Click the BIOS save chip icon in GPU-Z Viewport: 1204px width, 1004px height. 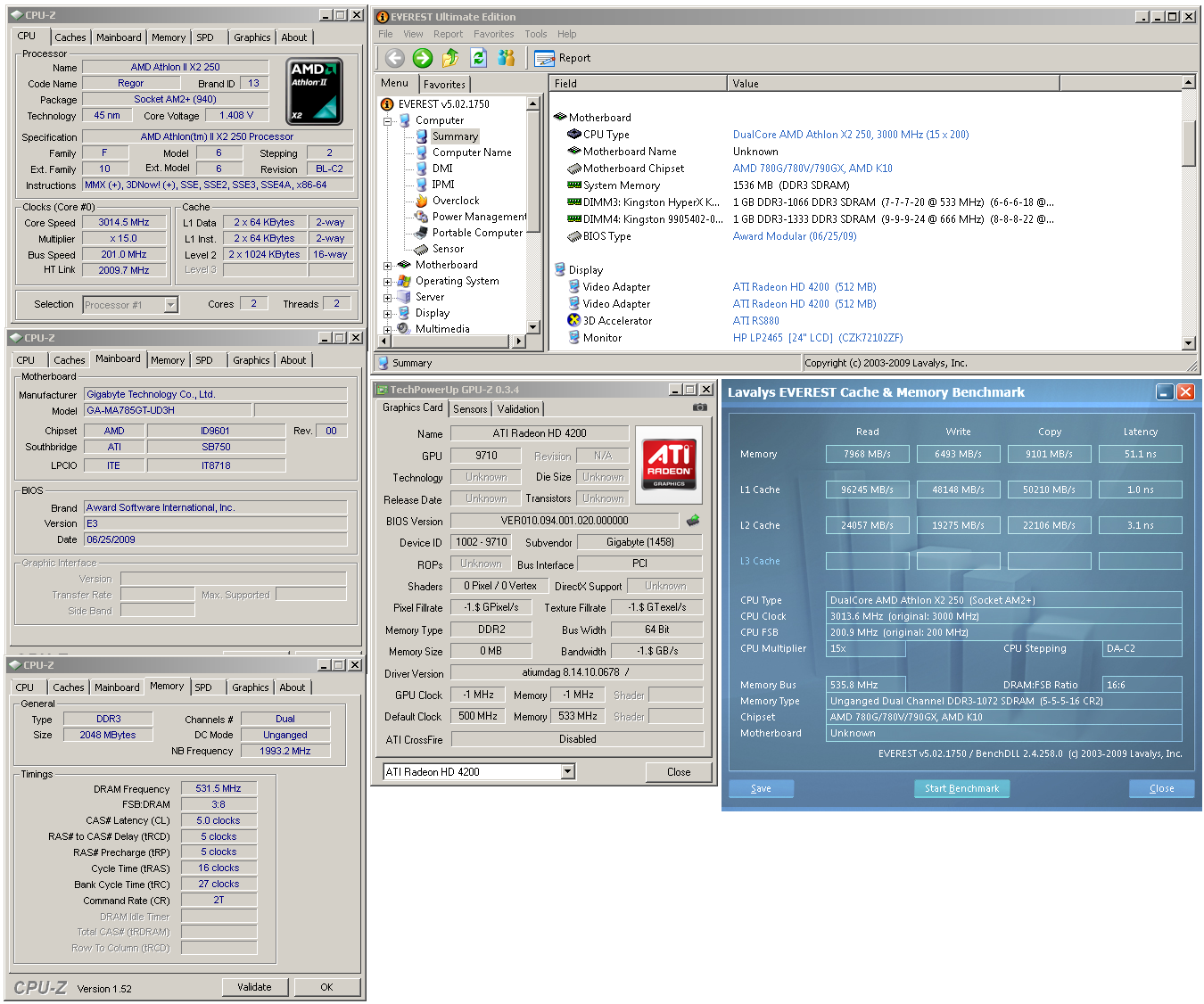693,520
